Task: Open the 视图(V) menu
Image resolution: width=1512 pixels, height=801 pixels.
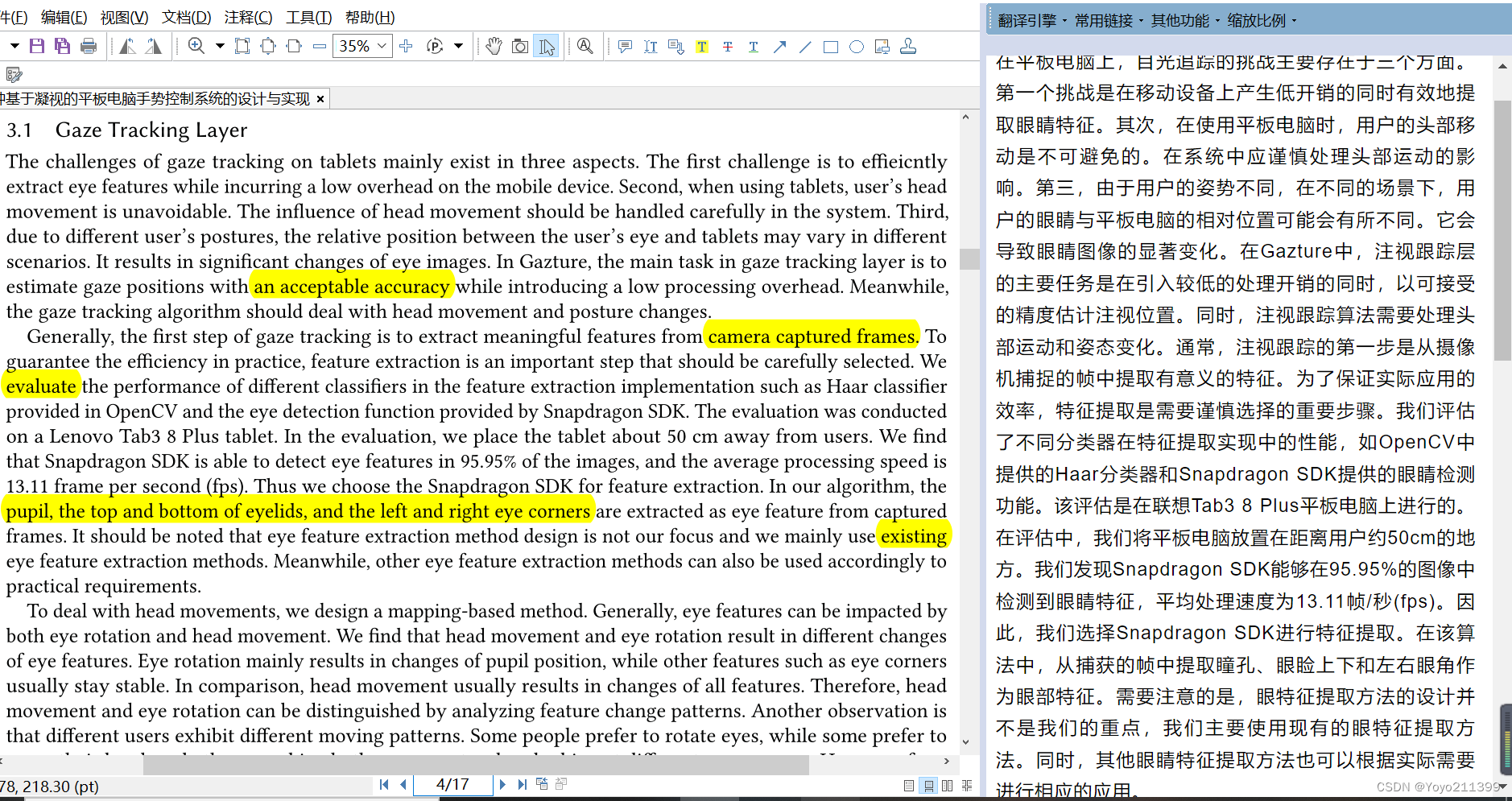Action: tap(124, 18)
